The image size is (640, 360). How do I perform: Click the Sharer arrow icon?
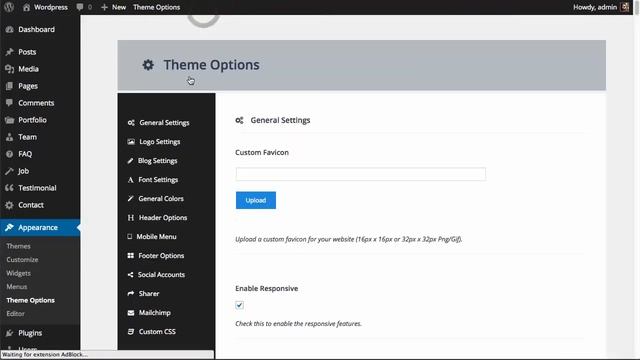tap(131, 293)
